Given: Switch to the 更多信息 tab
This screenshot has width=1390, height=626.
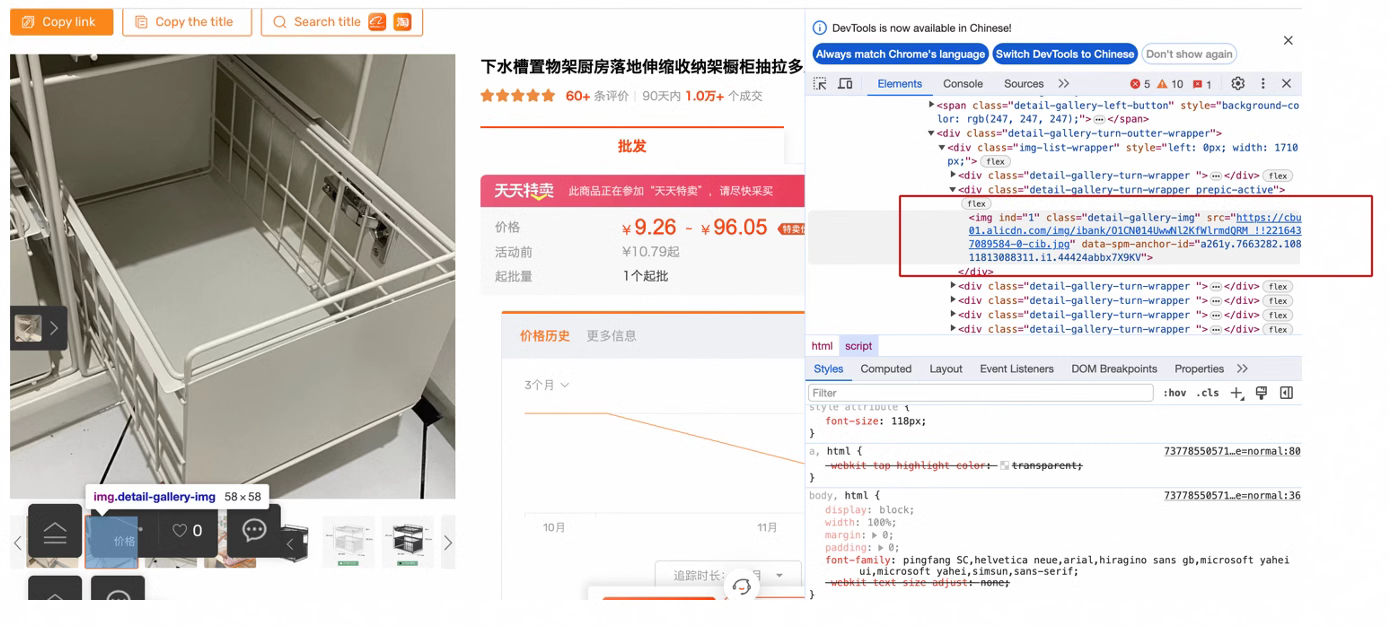Looking at the screenshot, I should point(611,336).
